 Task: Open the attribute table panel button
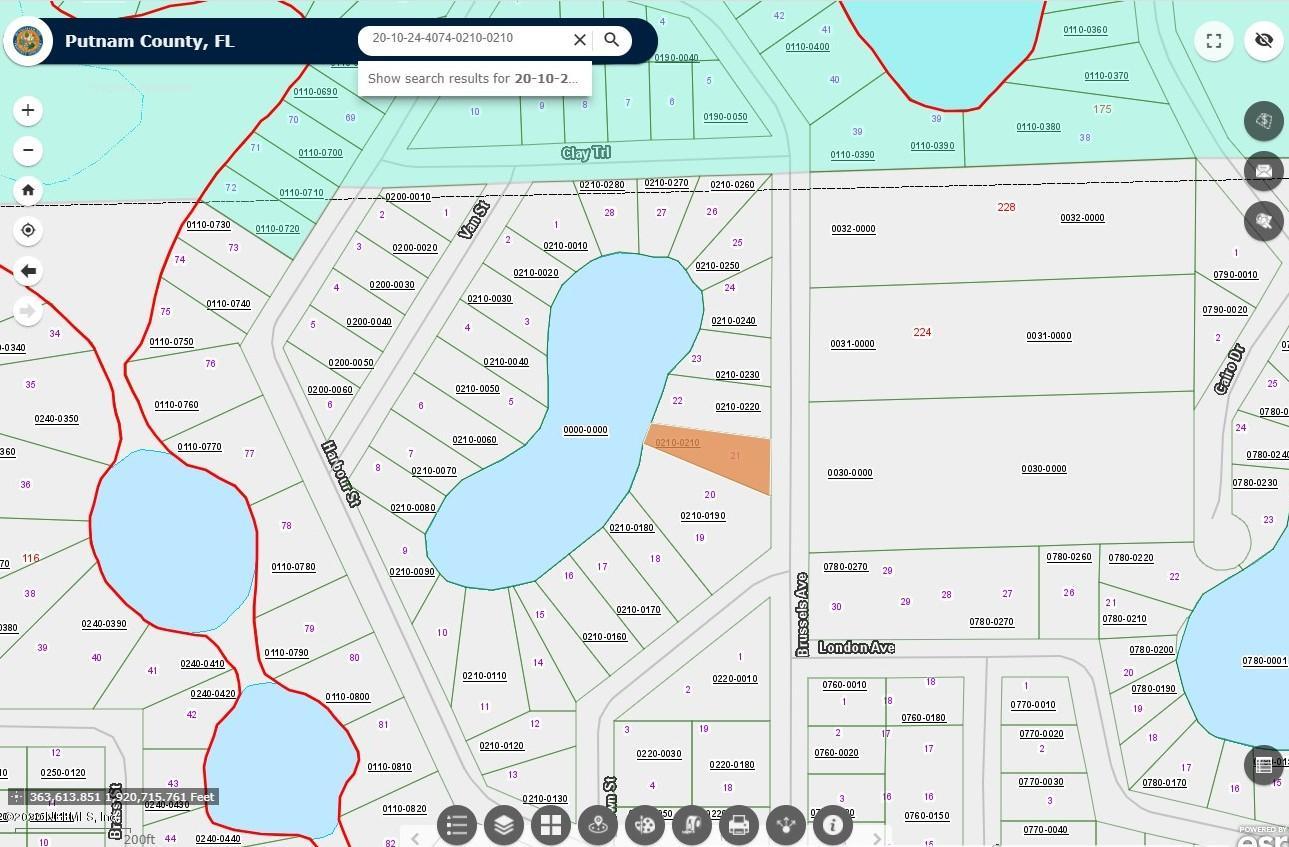click(1263, 765)
